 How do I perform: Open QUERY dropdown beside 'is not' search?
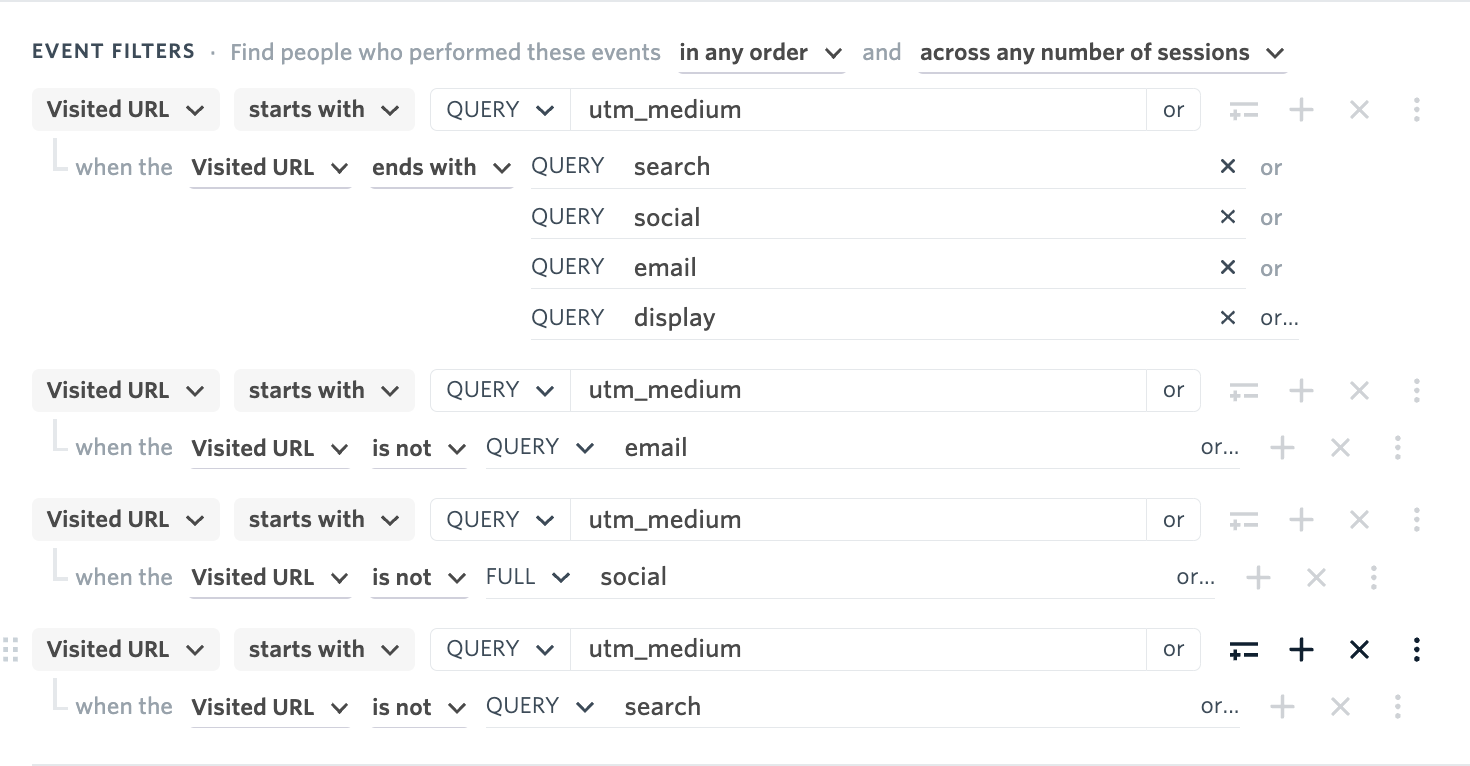540,707
